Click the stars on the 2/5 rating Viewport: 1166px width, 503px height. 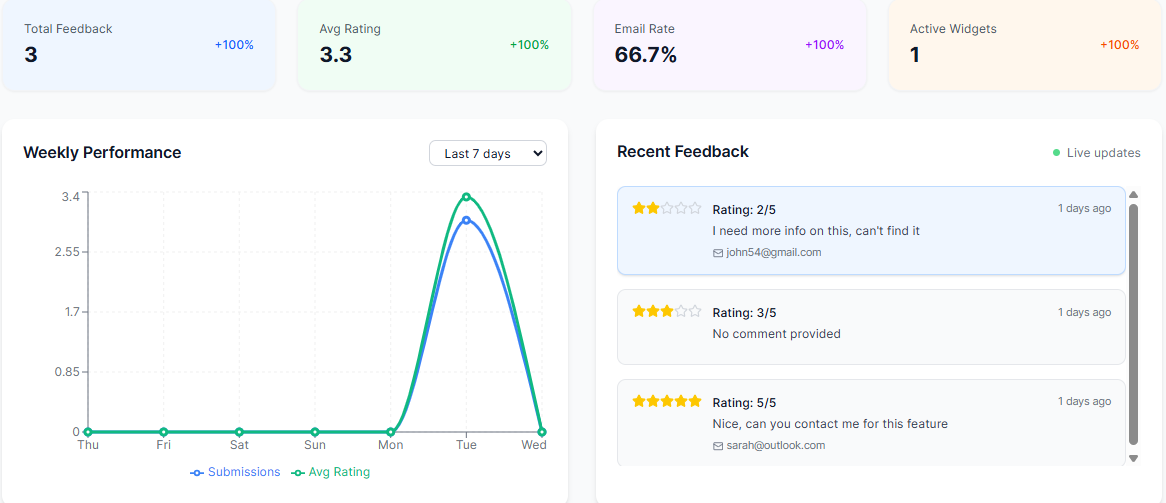(667, 208)
